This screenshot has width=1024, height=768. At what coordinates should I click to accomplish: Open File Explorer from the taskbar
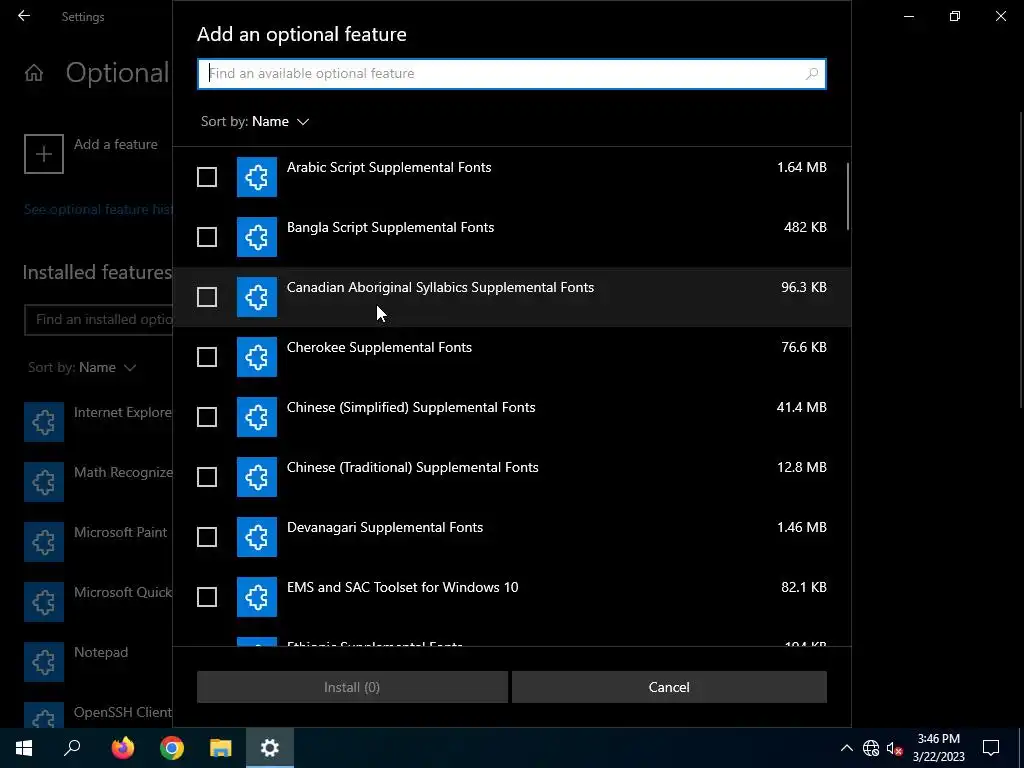click(221, 748)
